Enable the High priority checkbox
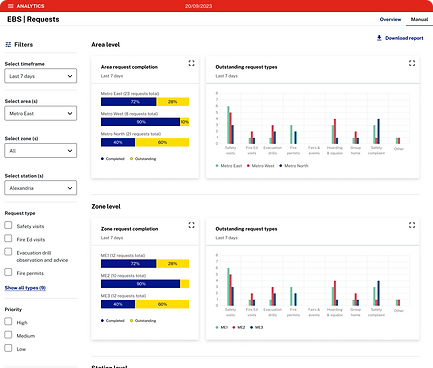 8,322
